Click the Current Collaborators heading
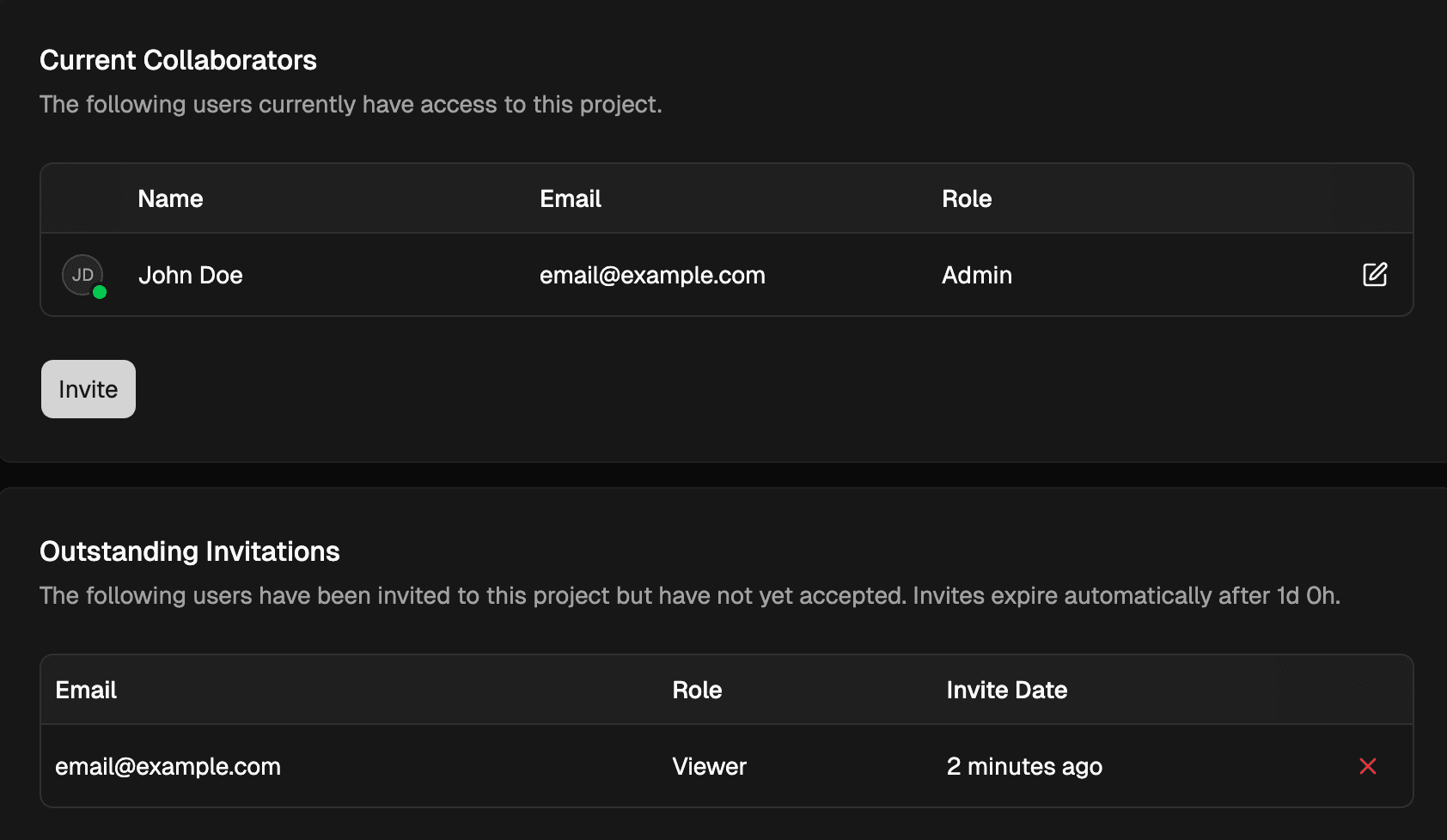The height and width of the screenshot is (840, 1447). (x=178, y=60)
